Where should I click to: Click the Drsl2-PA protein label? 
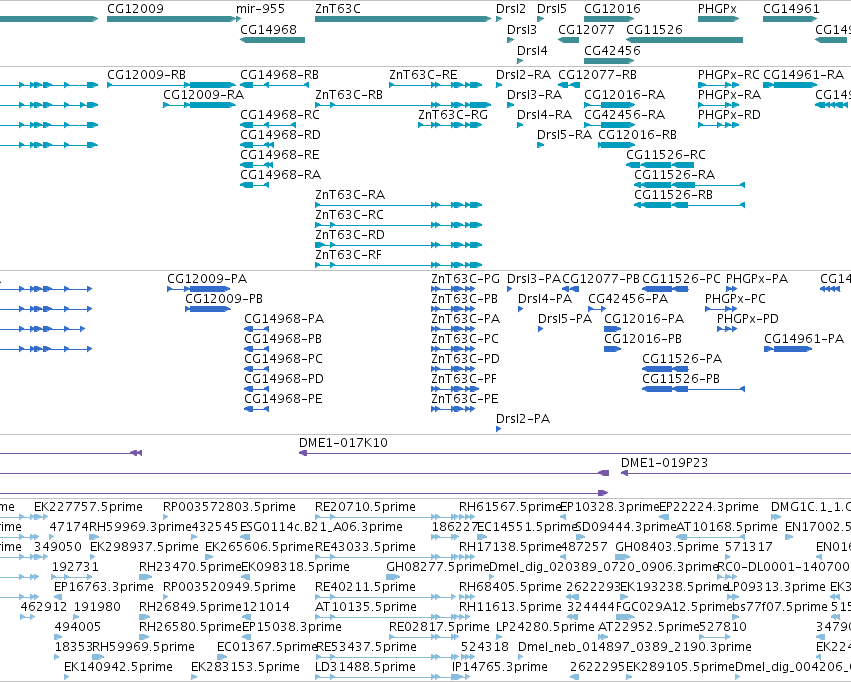(523, 419)
